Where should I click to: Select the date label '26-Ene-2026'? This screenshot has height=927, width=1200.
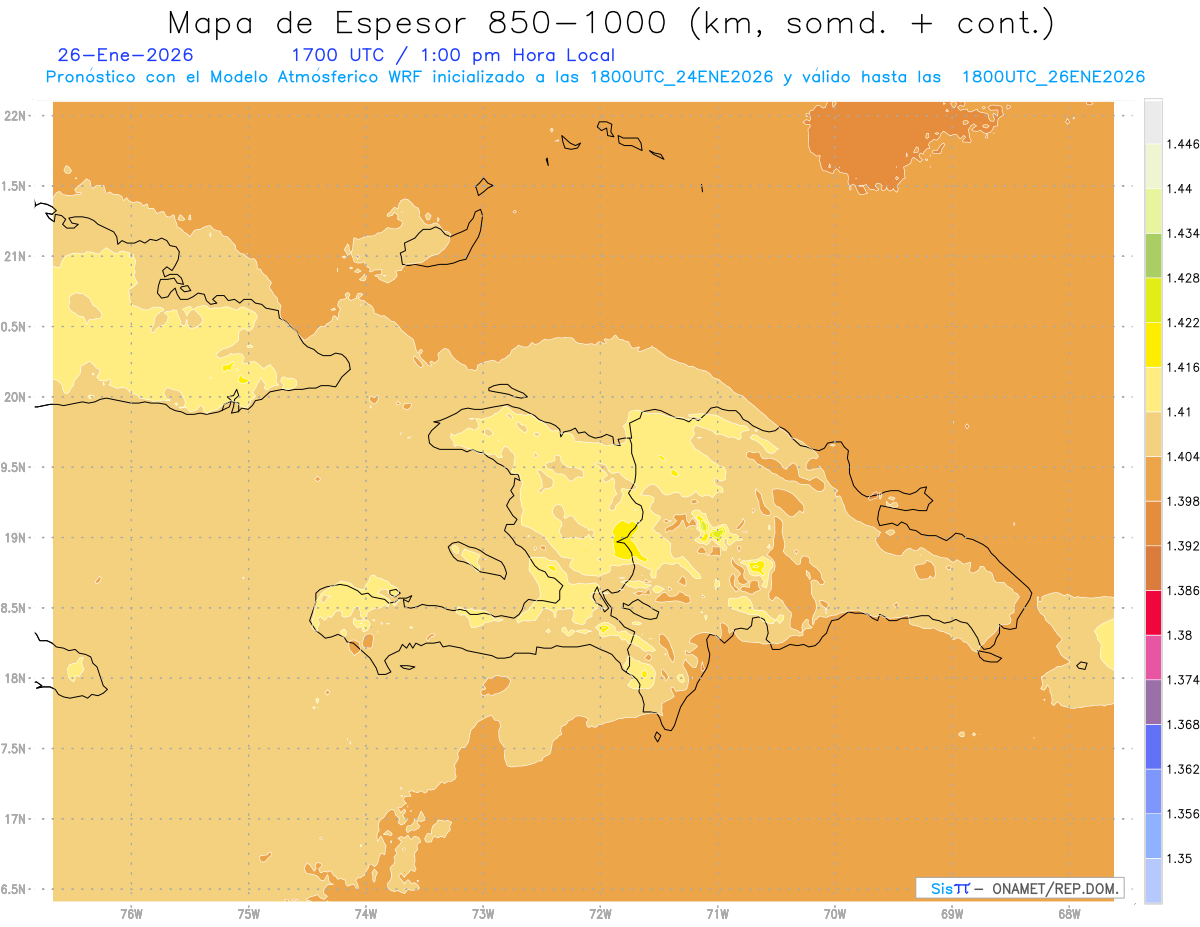tap(126, 55)
